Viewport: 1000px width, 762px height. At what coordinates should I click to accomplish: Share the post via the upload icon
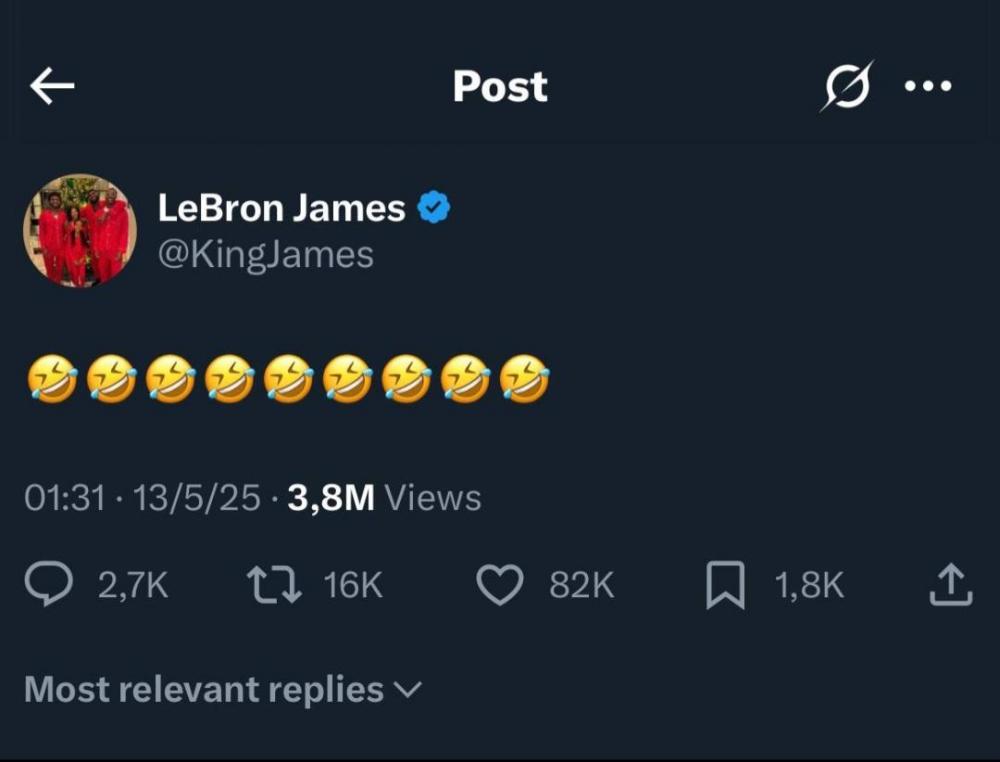(951, 585)
